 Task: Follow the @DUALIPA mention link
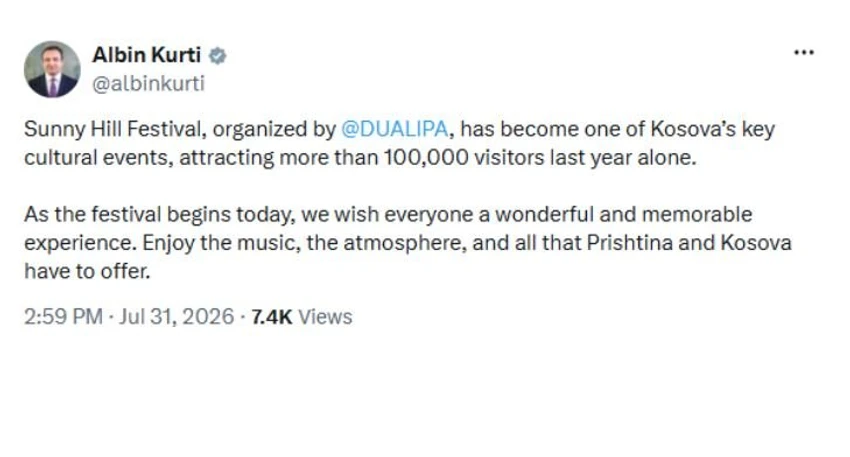click(x=395, y=129)
